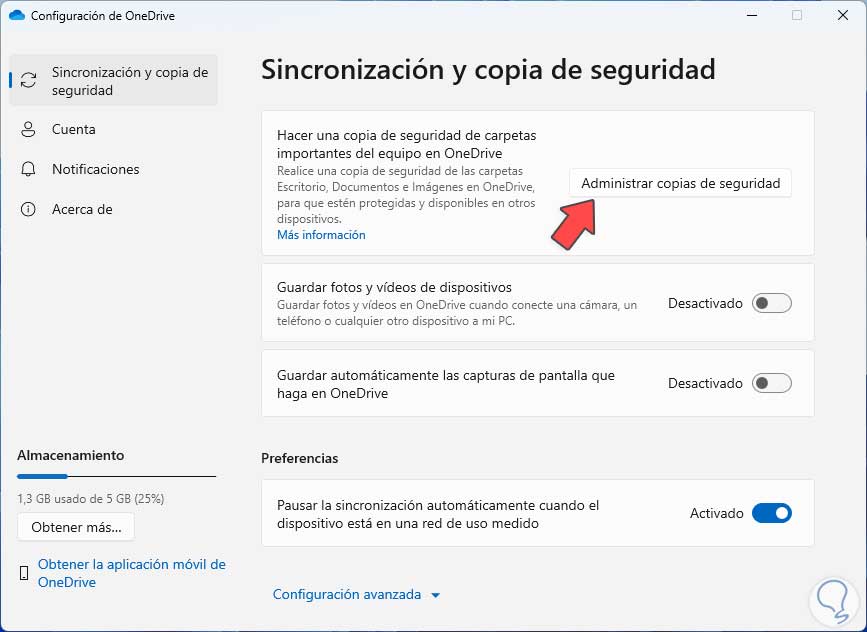Screen dimensions: 867x632
Task: Click the 1,3 GB usado de 5 GB text
Action: (x=91, y=499)
